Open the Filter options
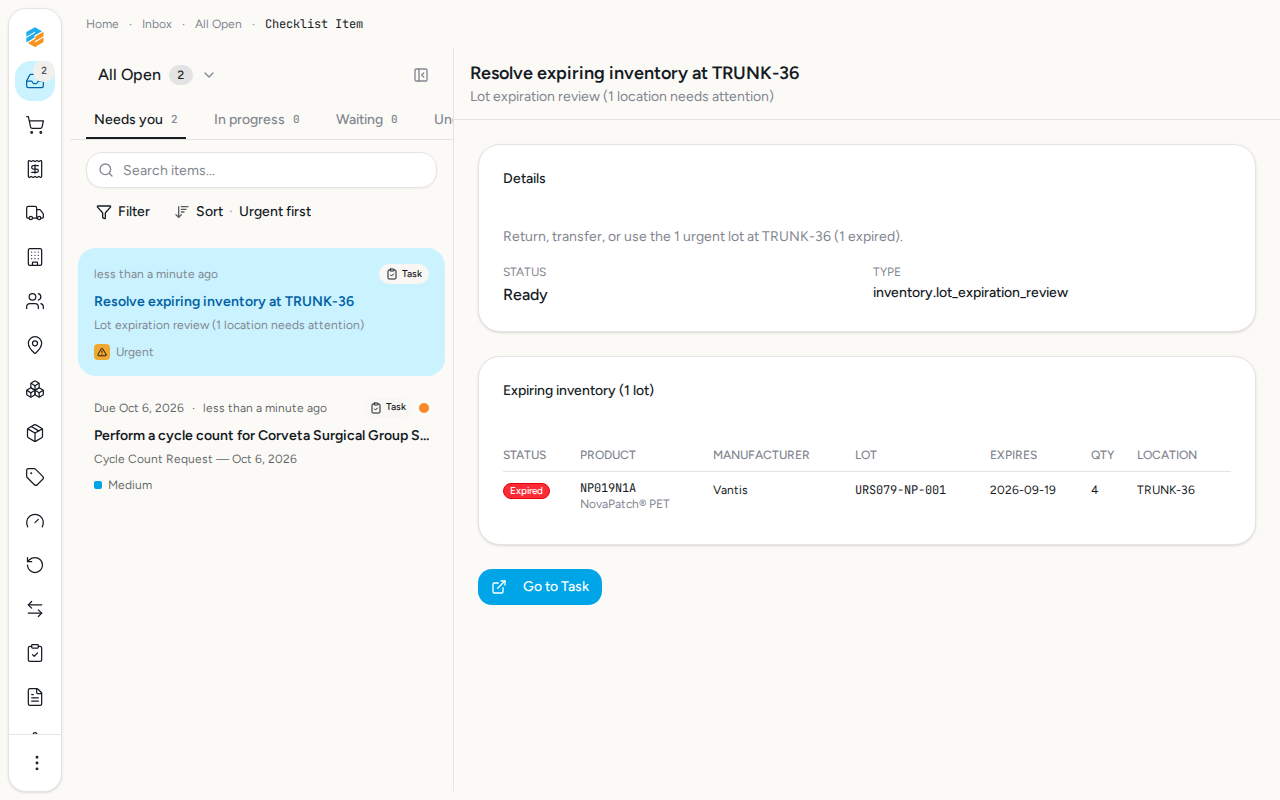This screenshot has width=1280, height=800. coord(123,212)
